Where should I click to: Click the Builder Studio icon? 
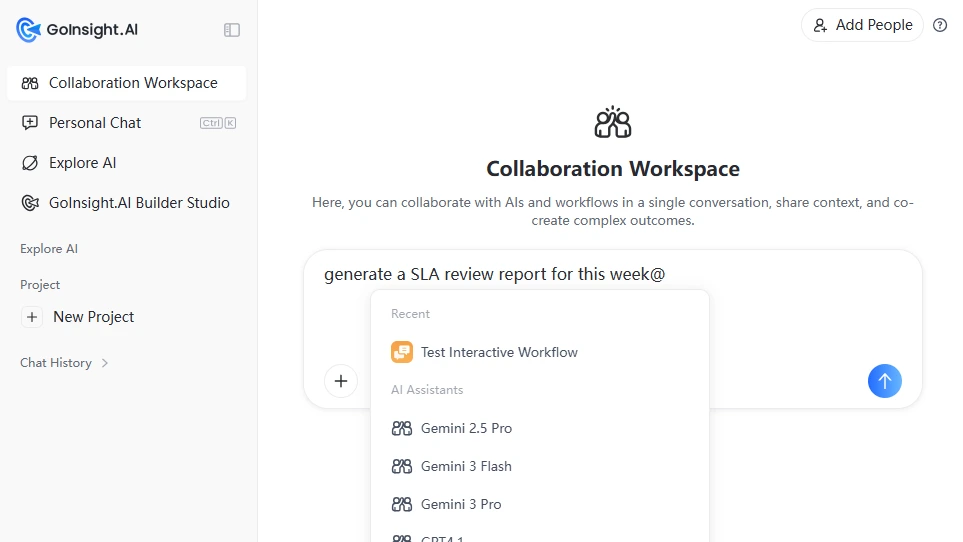point(30,203)
